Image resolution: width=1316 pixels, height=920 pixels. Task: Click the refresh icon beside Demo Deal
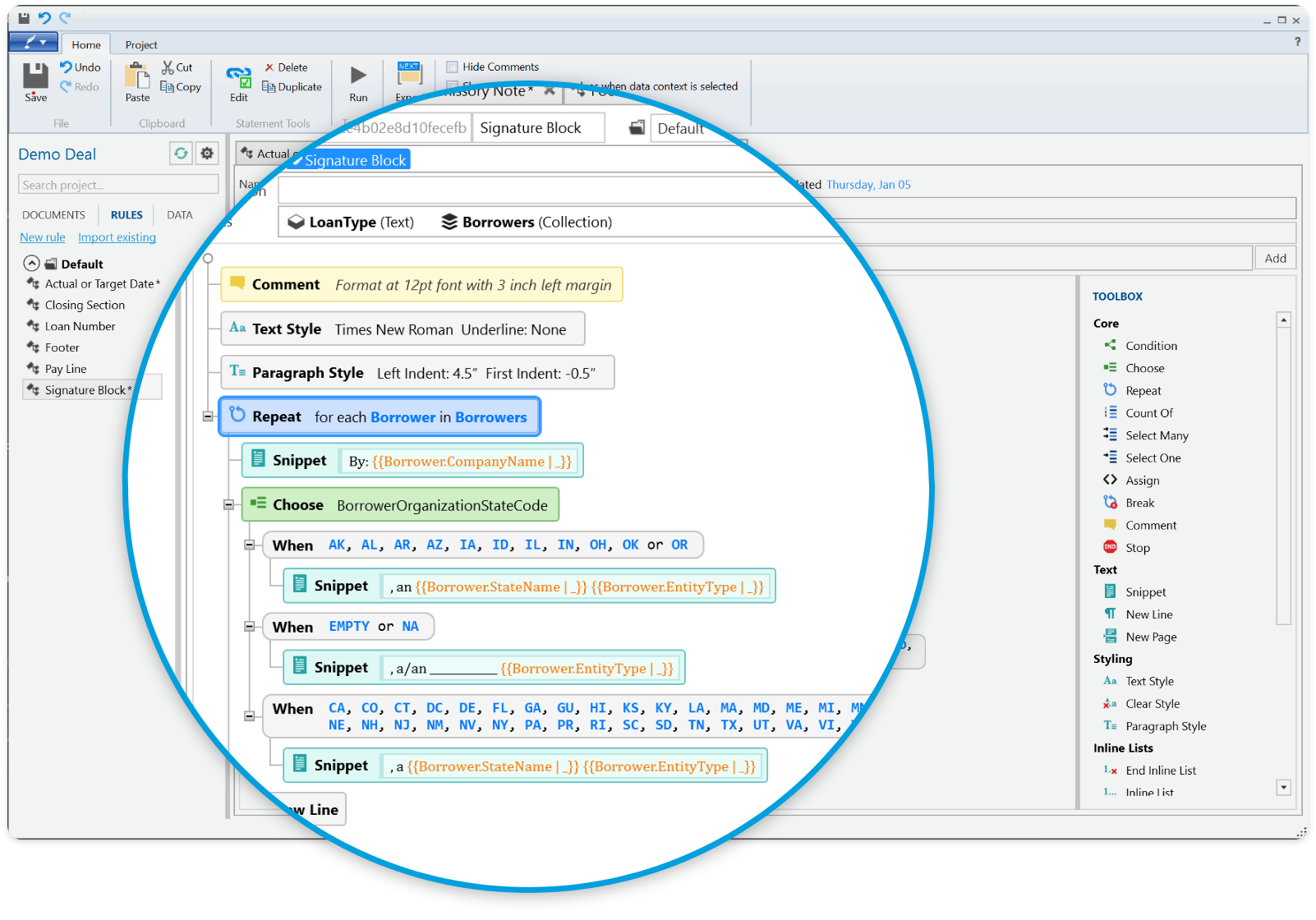coord(181,153)
